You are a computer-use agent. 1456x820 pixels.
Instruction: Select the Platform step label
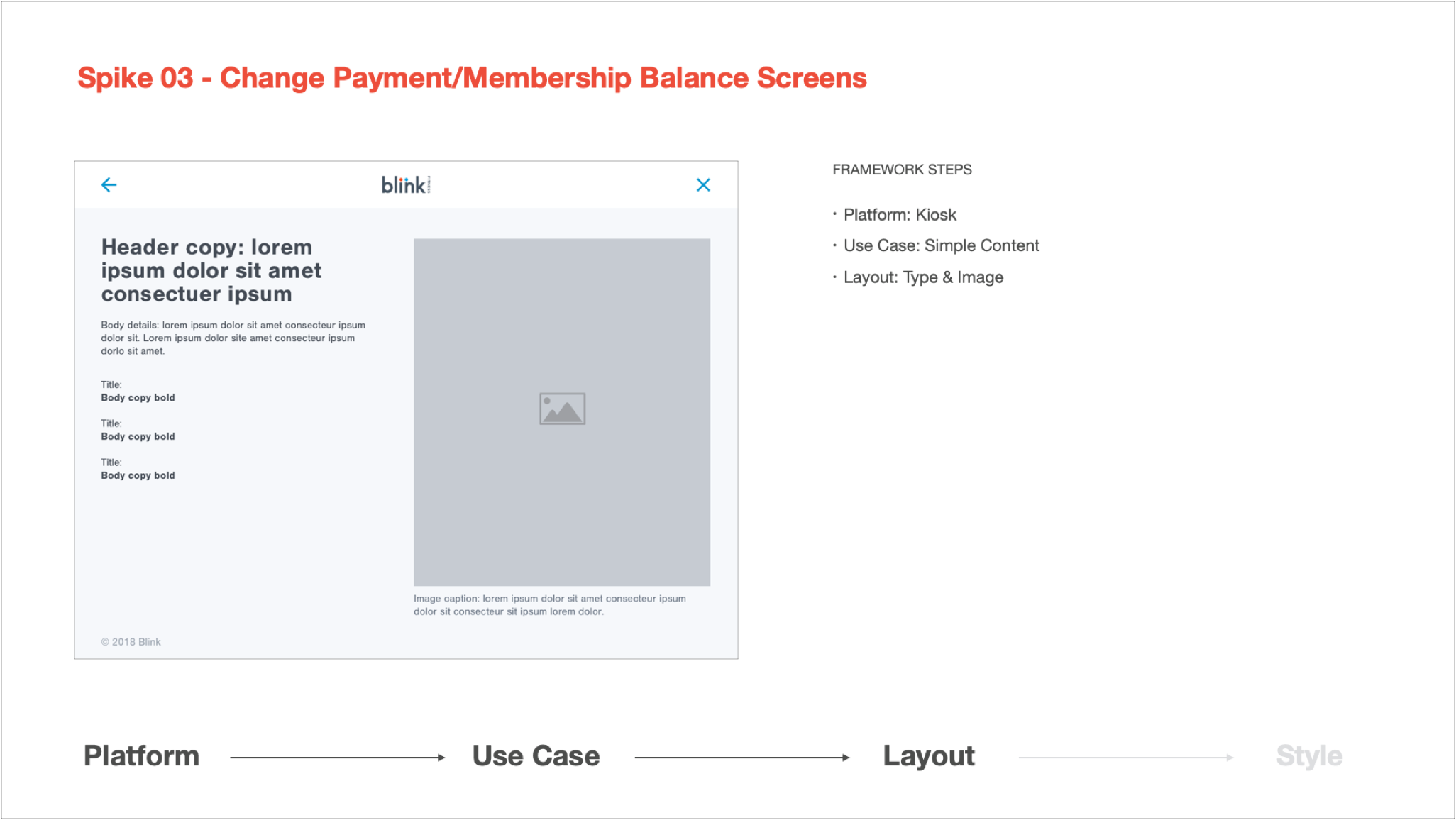click(x=141, y=756)
